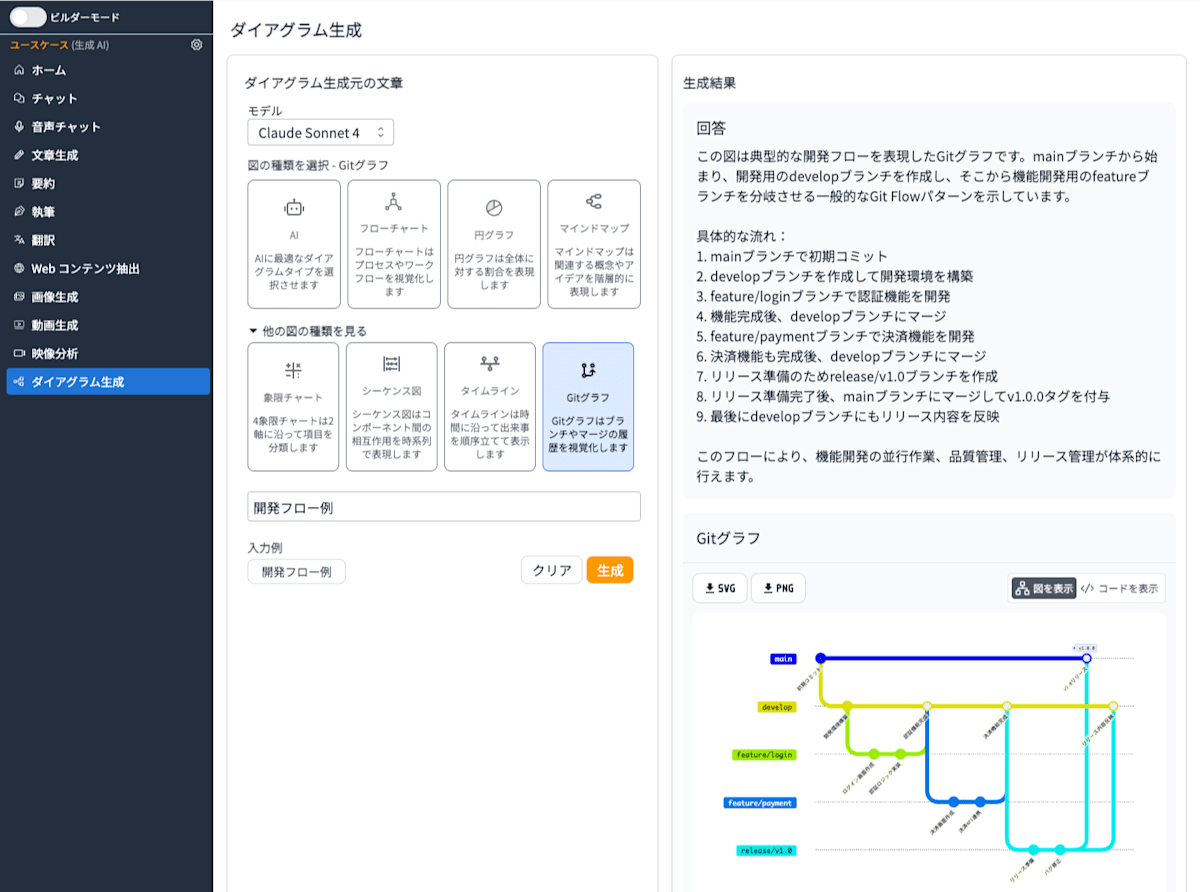Open the settings gear beside ユースケース
1200x892 pixels.
pyautogui.click(x=196, y=45)
